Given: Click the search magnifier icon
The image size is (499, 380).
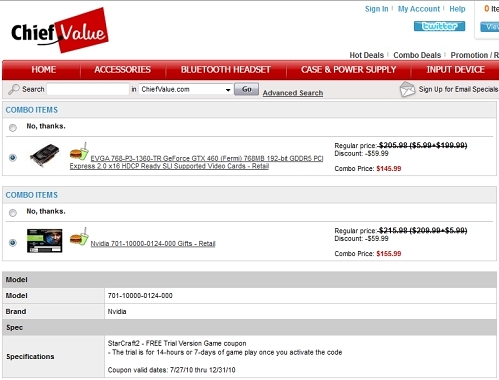Looking at the screenshot, I should click(14, 89).
